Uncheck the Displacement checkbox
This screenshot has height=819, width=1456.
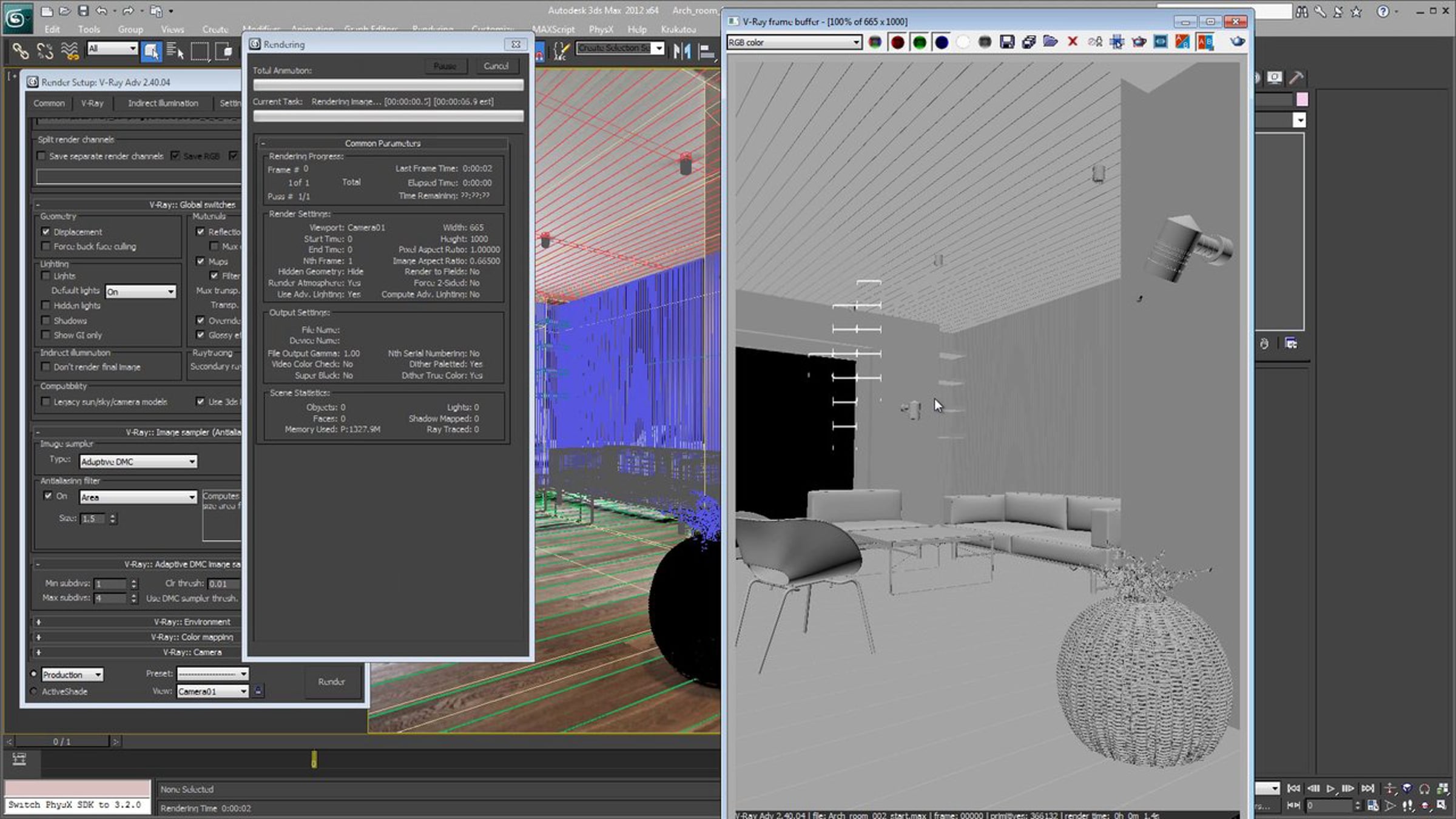[x=45, y=232]
